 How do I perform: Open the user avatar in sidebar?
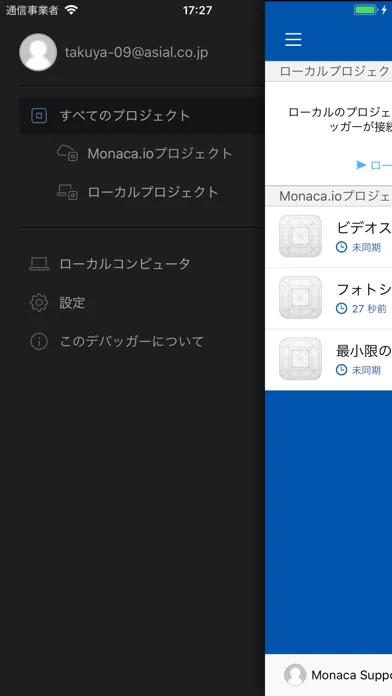coord(38,52)
